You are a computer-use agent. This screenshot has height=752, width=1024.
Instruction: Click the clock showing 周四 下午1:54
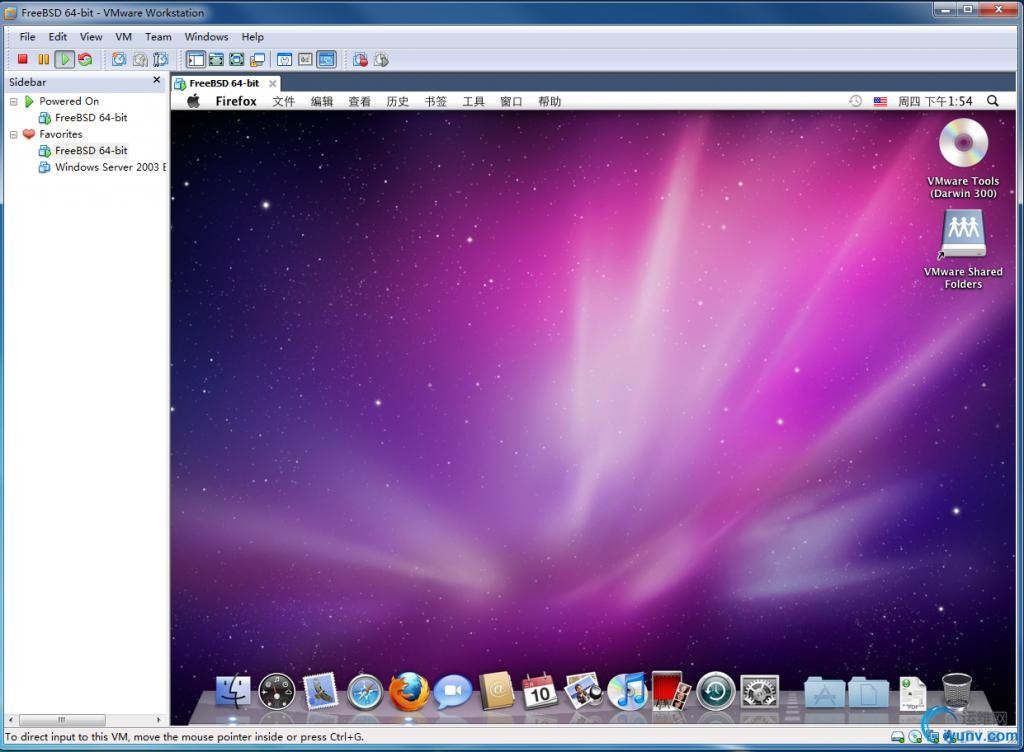tap(935, 101)
